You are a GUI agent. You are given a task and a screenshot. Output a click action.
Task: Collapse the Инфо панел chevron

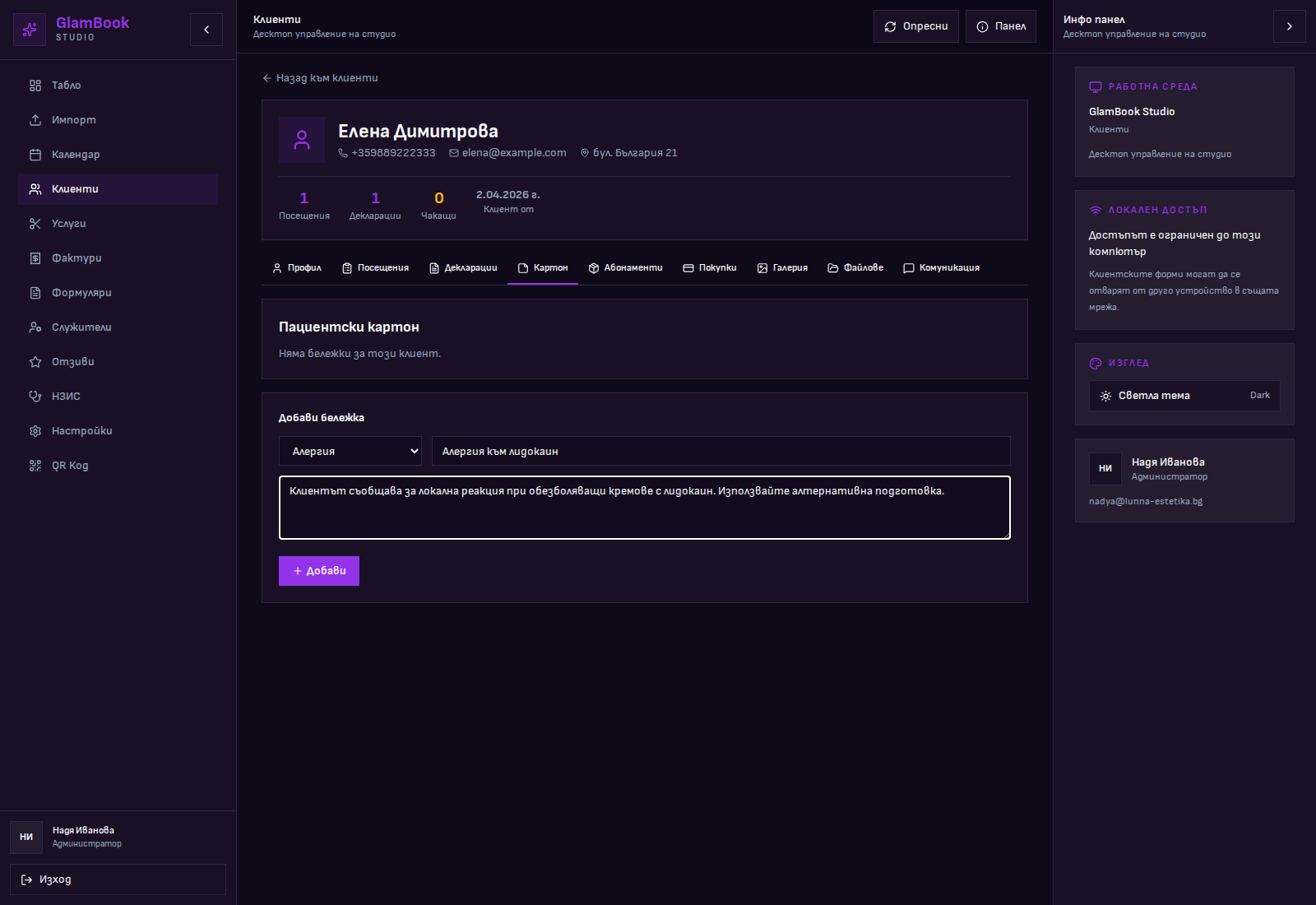click(1289, 26)
